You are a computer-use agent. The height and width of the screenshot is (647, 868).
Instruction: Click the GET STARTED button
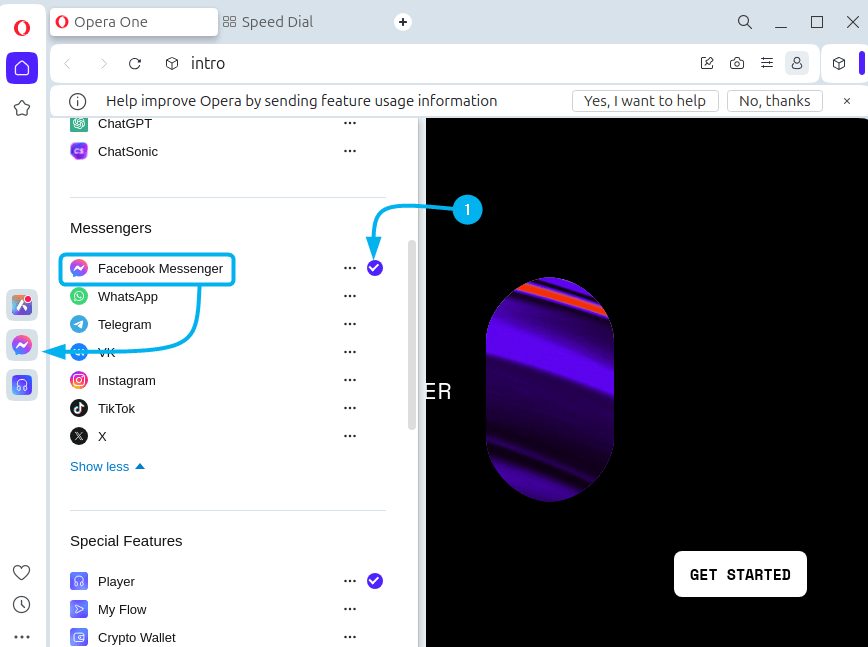tap(740, 574)
